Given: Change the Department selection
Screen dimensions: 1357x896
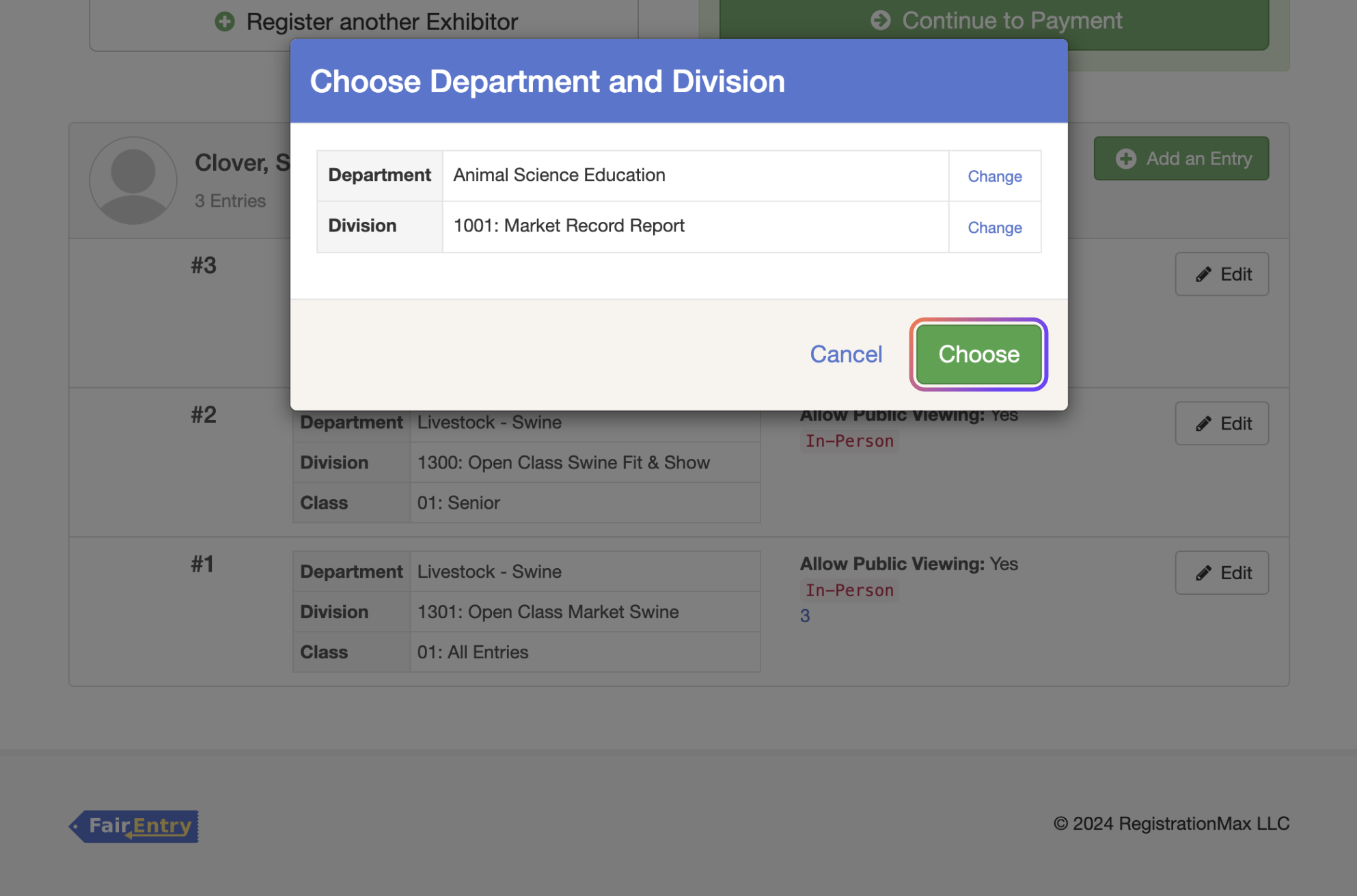Looking at the screenshot, I should pos(995,176).
